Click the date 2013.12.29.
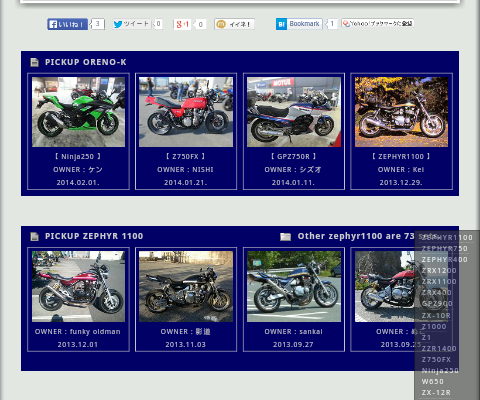Screen dimensions: 480x400 pyautogui.click(x=401, y=182)
